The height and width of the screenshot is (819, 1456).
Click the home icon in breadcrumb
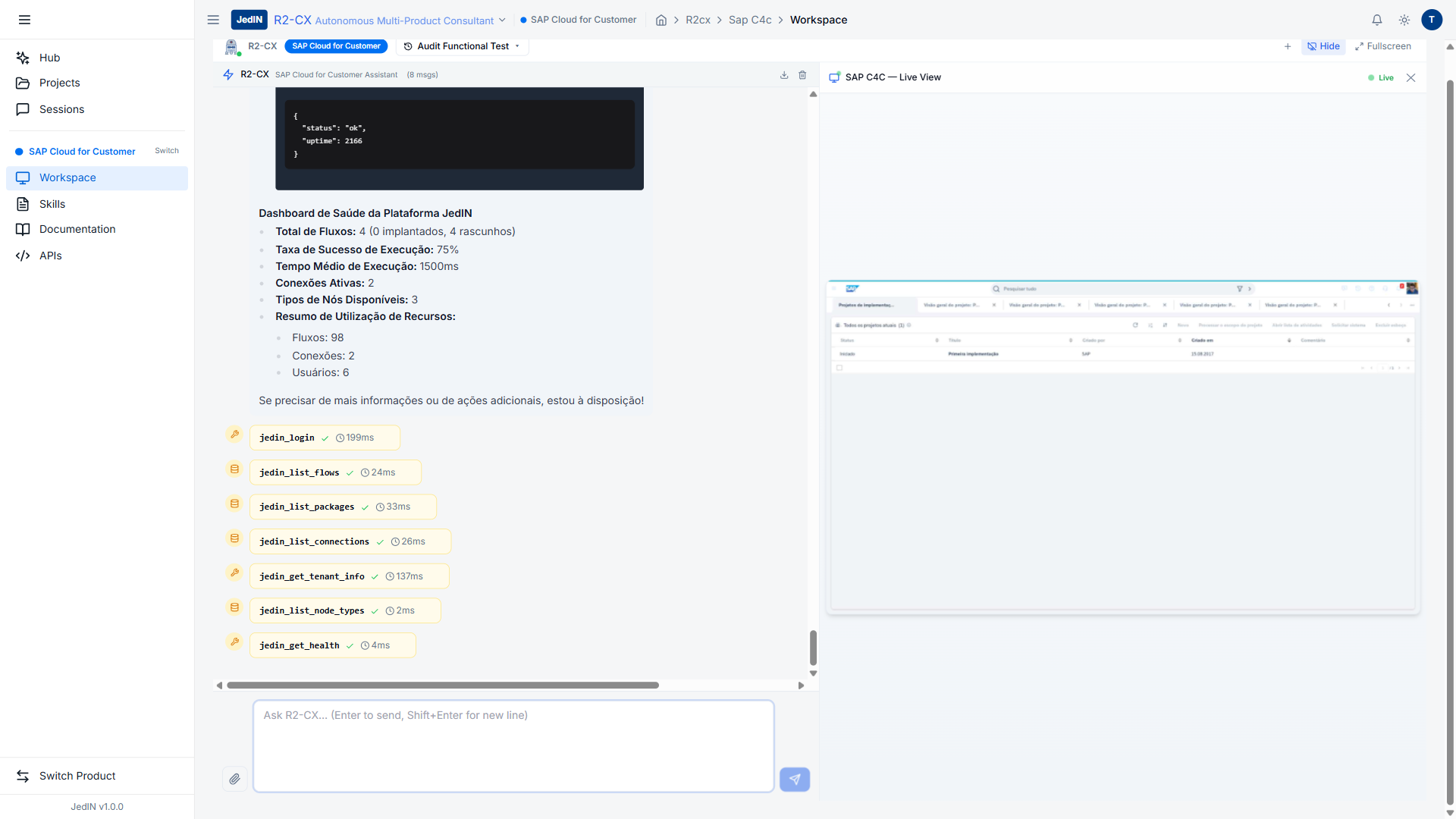pos(661,20)
